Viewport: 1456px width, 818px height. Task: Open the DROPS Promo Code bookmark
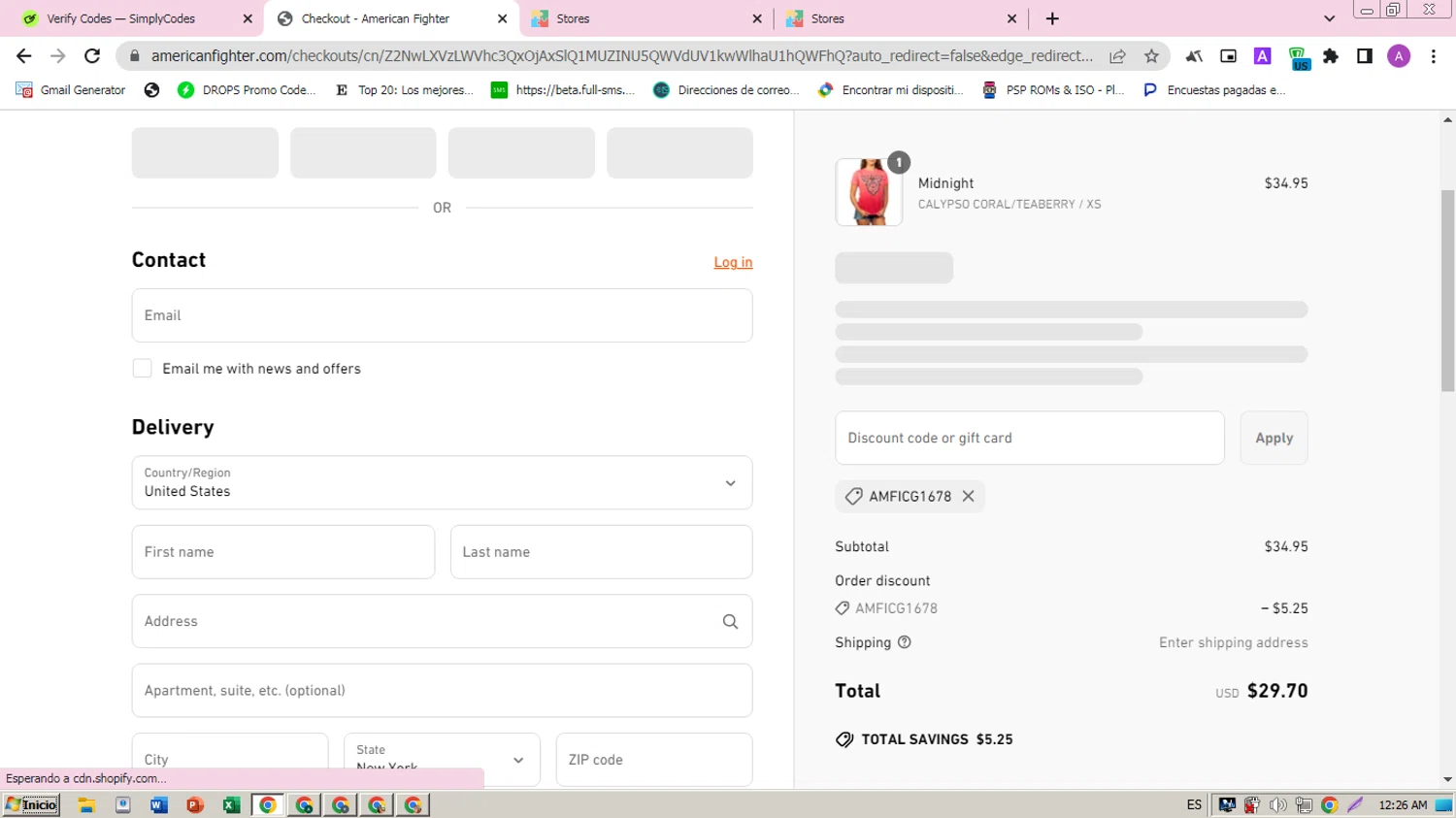(x=247, y=89)
